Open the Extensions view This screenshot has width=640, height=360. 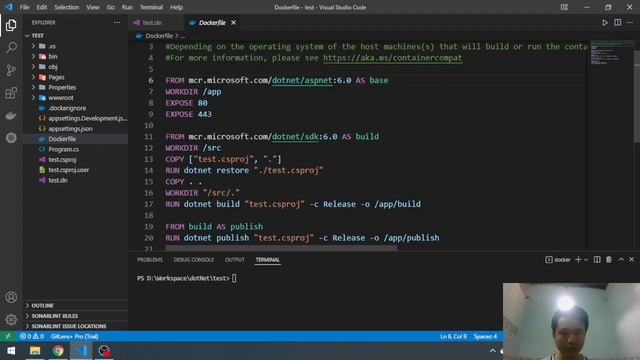point(11,93)
